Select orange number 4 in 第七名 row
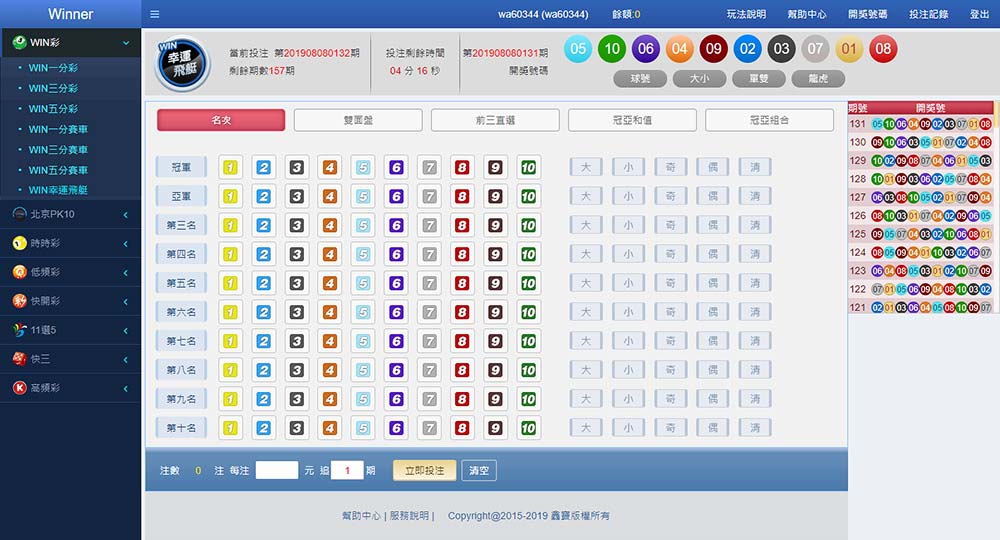 pos(330,341)
